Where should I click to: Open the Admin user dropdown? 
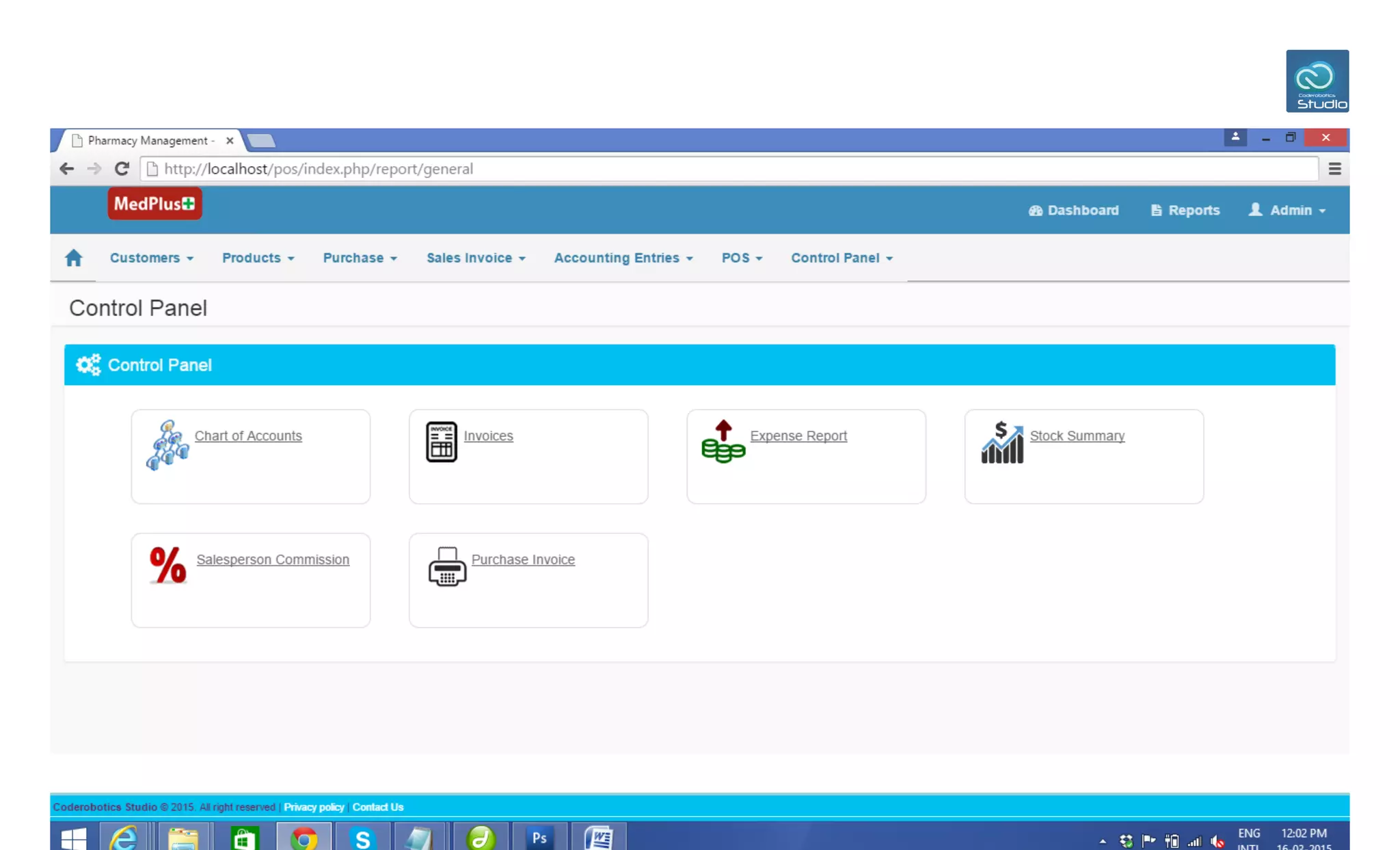point(1287,210)
